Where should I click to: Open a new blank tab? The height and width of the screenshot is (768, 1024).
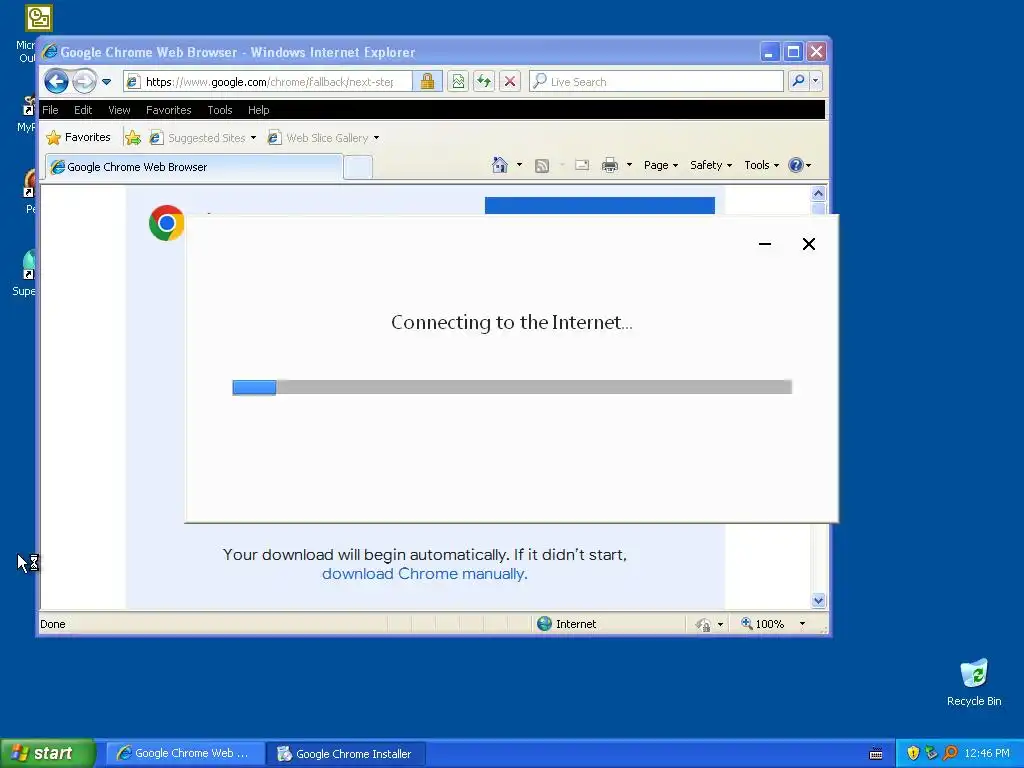[x=358, y=167]
